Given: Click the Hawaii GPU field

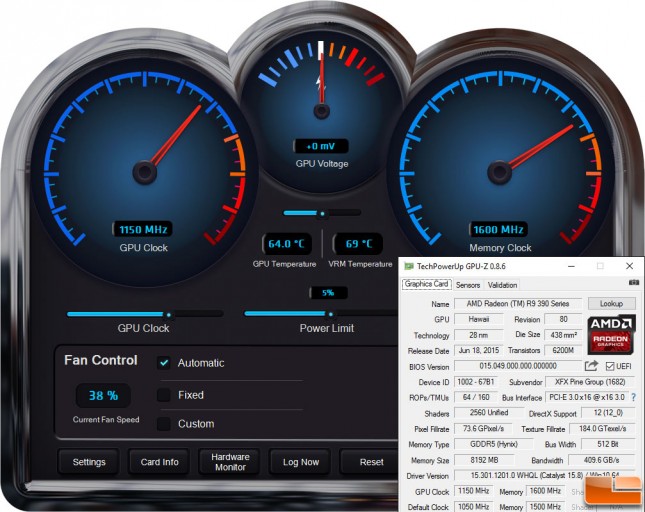Looking at the screenshot, I should click(478, 319).
